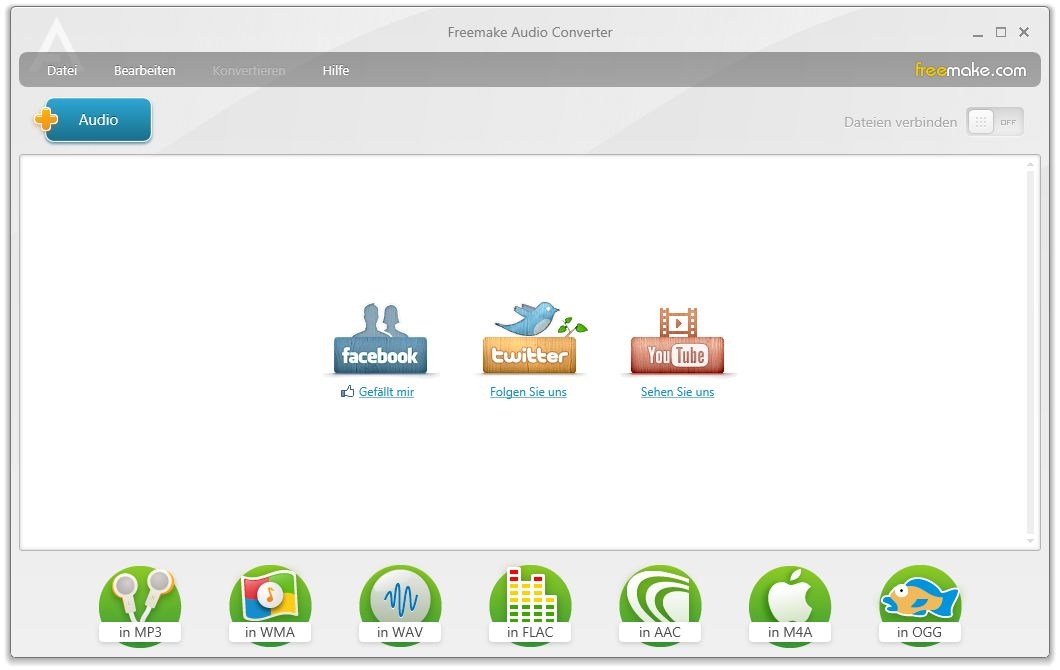Maximize the Freemake Audio Converter window
1060x670 pixels.
pos(1001,32)
